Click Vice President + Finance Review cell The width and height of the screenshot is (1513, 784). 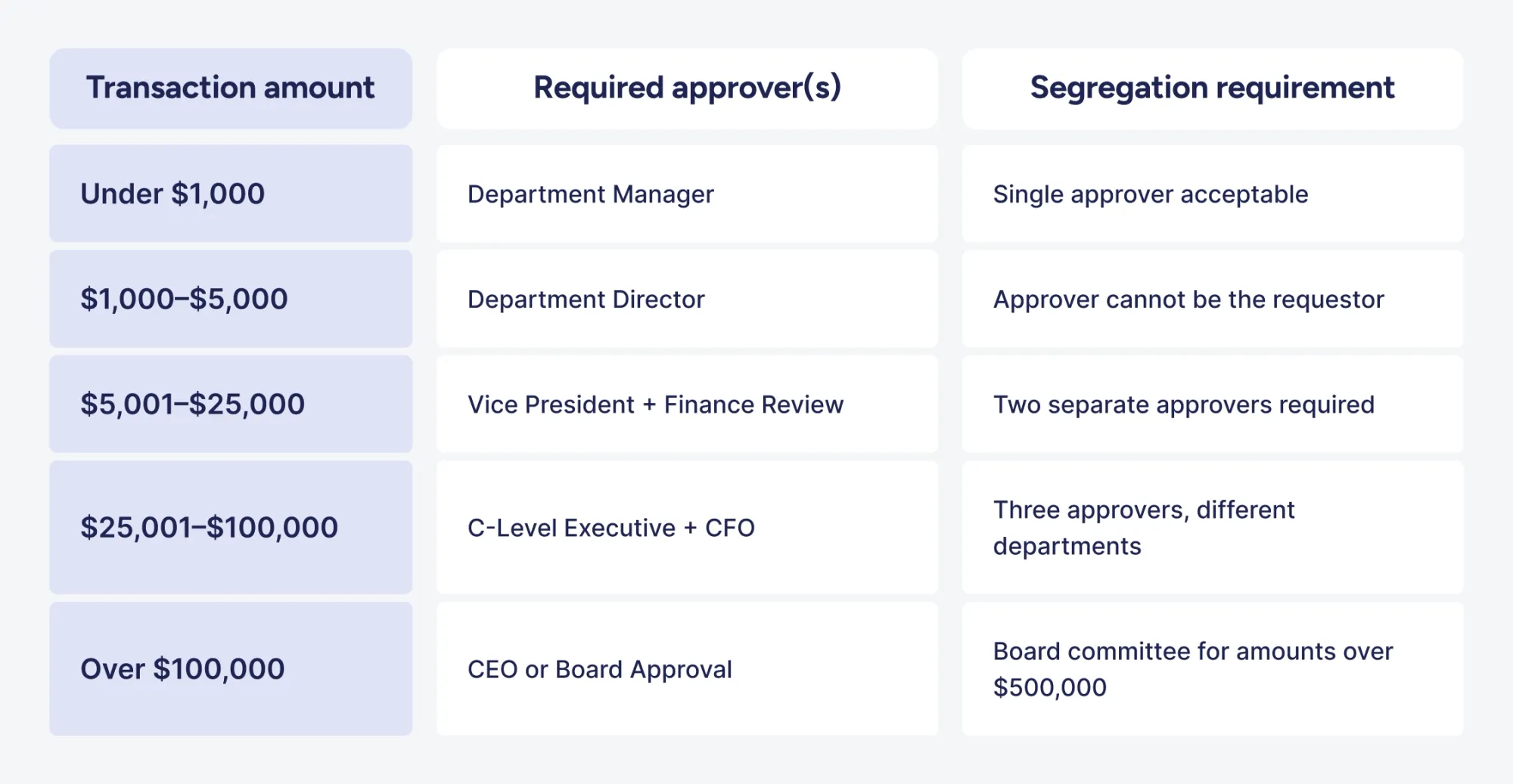[x=655, y=404]
